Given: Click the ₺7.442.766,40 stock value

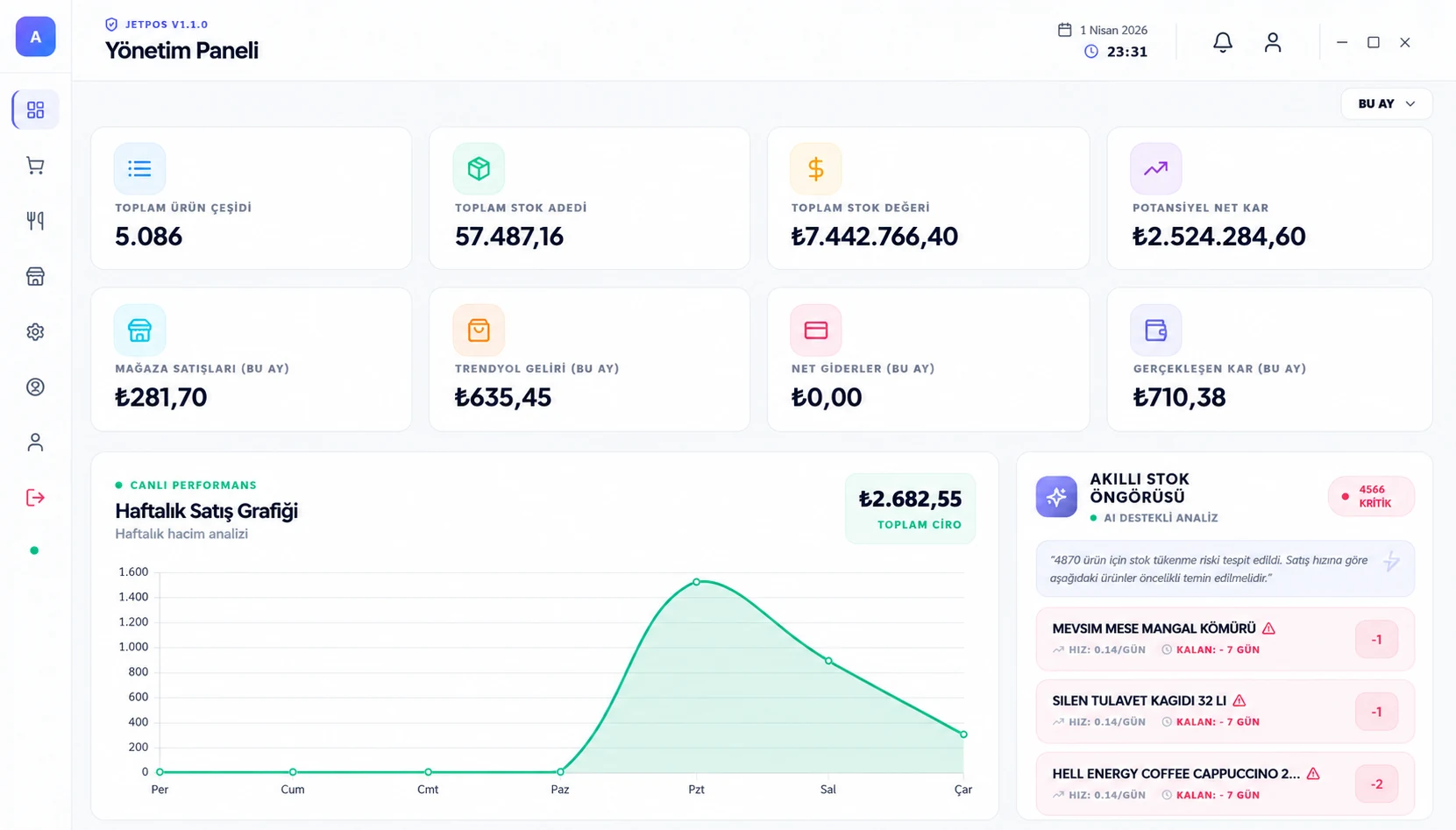Looking at the screenshot, I should point(875,237).
